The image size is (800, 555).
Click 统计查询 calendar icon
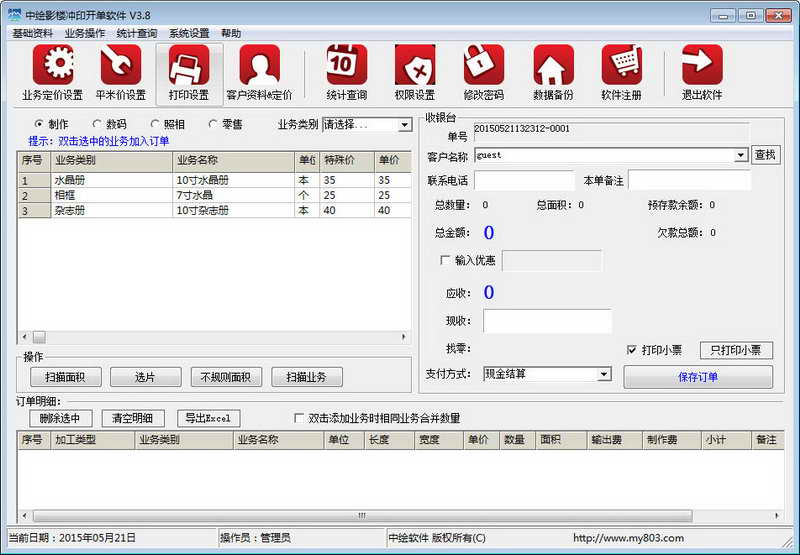pyautogui.click(x=347, y=66)
